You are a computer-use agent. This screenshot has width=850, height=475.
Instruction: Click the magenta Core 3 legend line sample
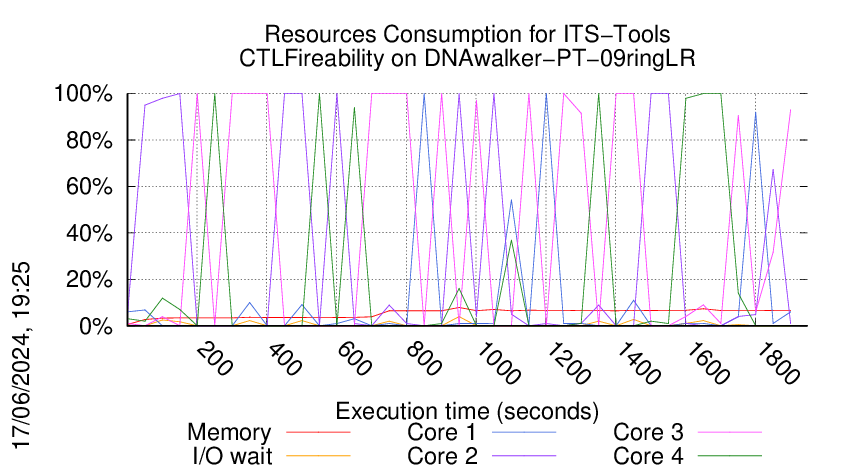tap(730, 432)
